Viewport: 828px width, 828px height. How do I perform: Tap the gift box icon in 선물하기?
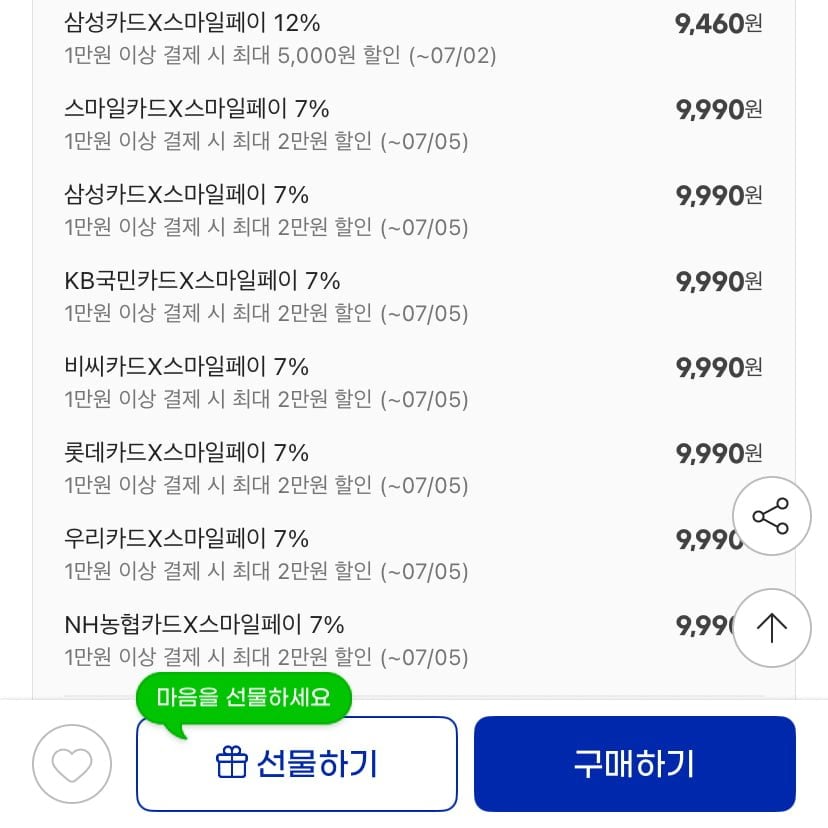(231, 763)
